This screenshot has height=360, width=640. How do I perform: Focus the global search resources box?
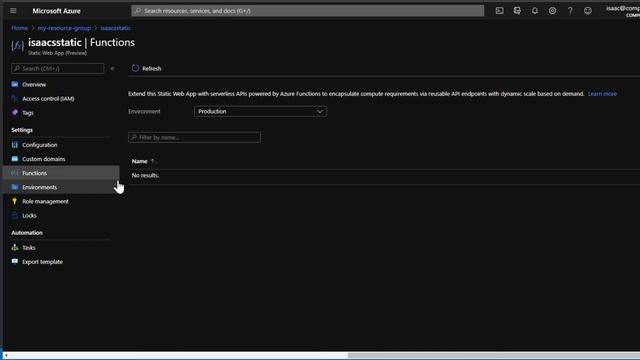(308, 11)
